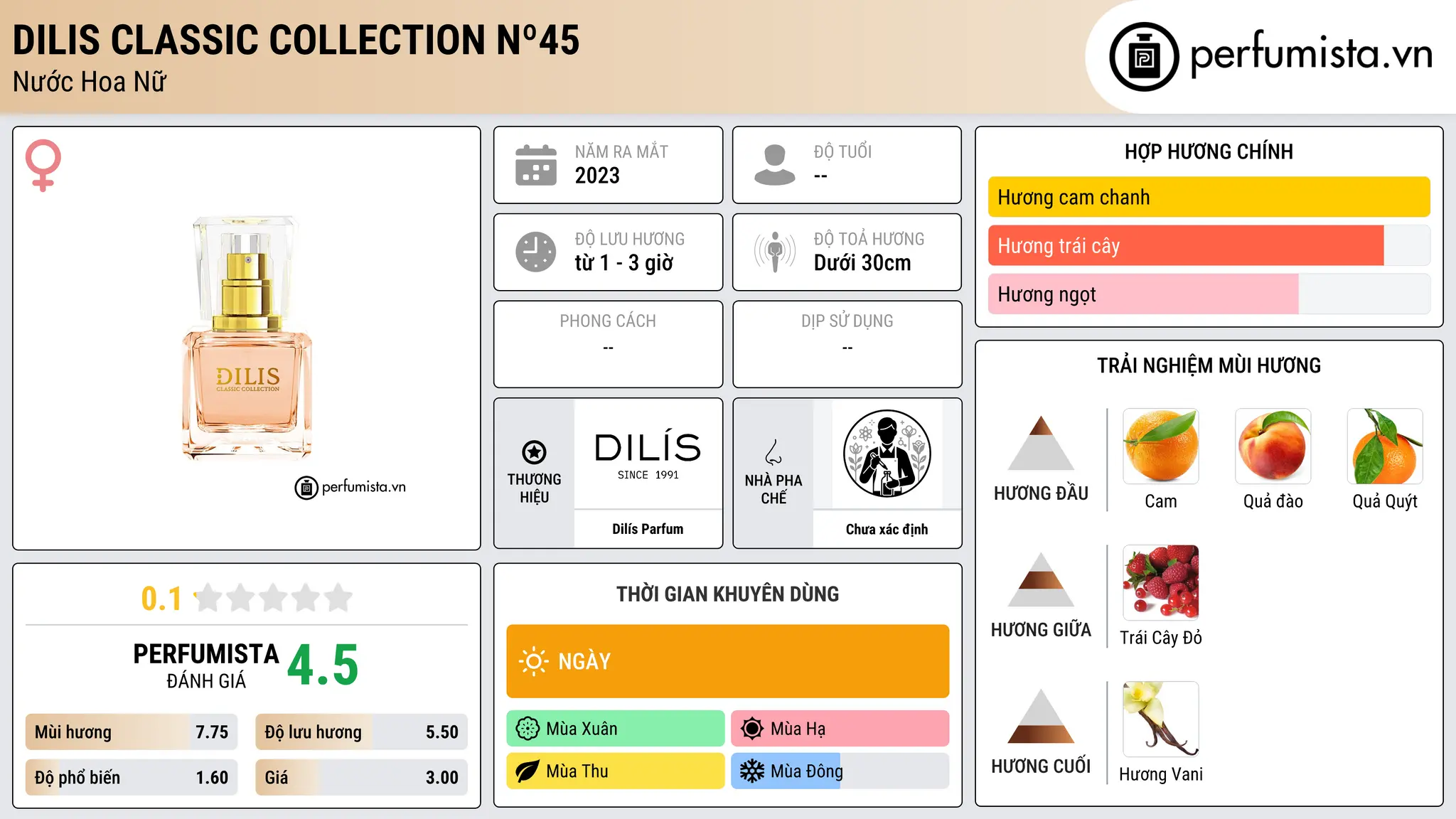Click the green 4.5 Perfumista score
The image size is (1456, 819).
(x=323, y=665)
